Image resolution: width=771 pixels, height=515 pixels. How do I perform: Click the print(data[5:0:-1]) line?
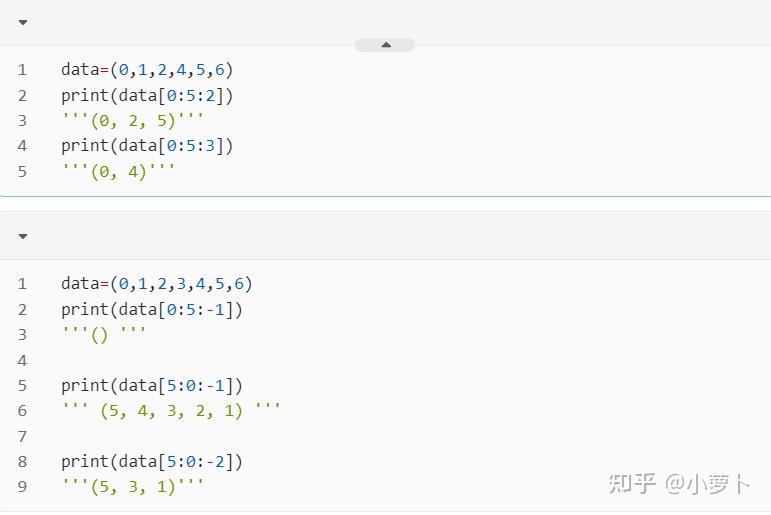click(x=152, y=386)
